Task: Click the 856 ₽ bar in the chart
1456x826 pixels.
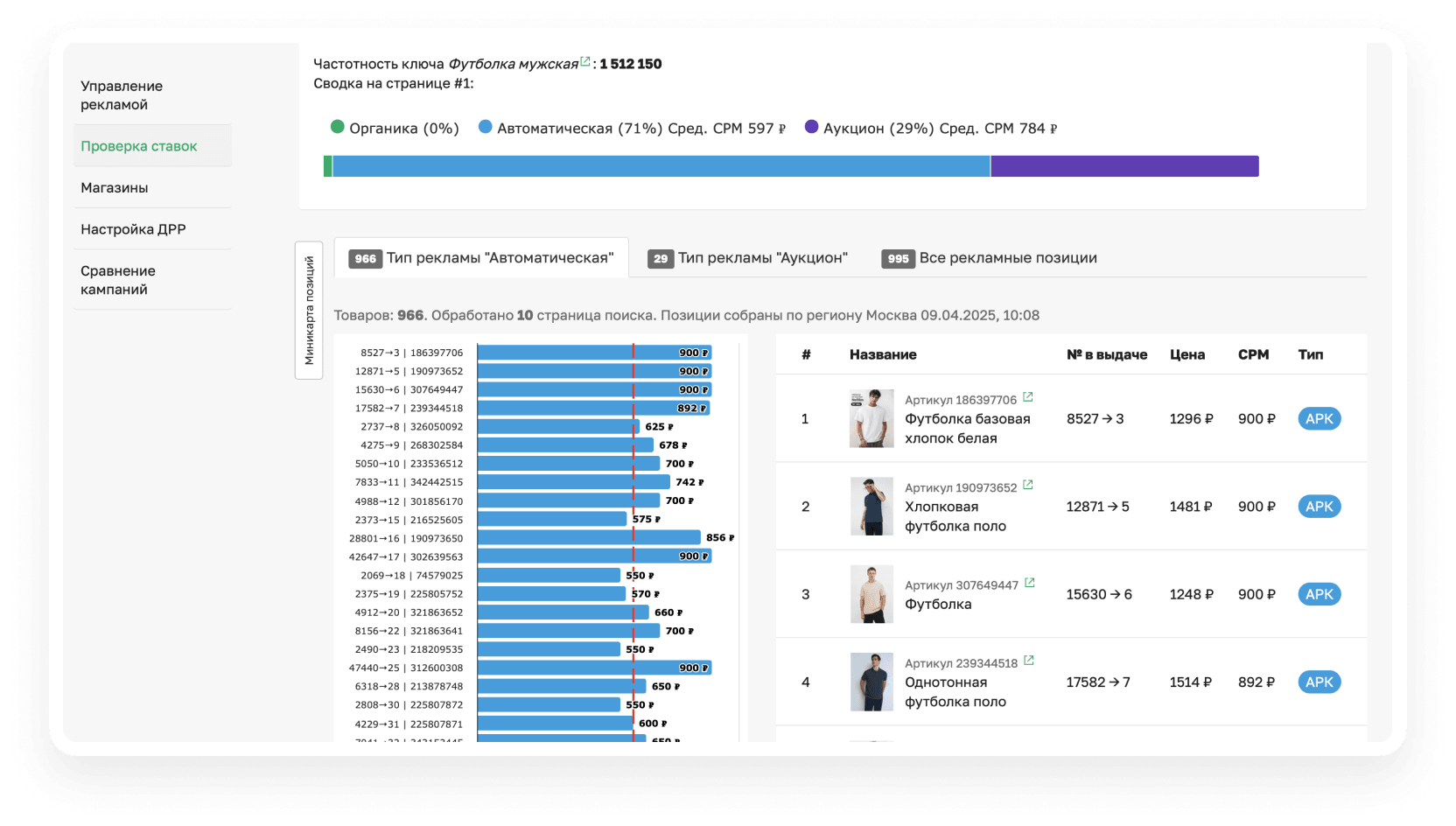Action: pyautogui.click(x=588, y=537)
